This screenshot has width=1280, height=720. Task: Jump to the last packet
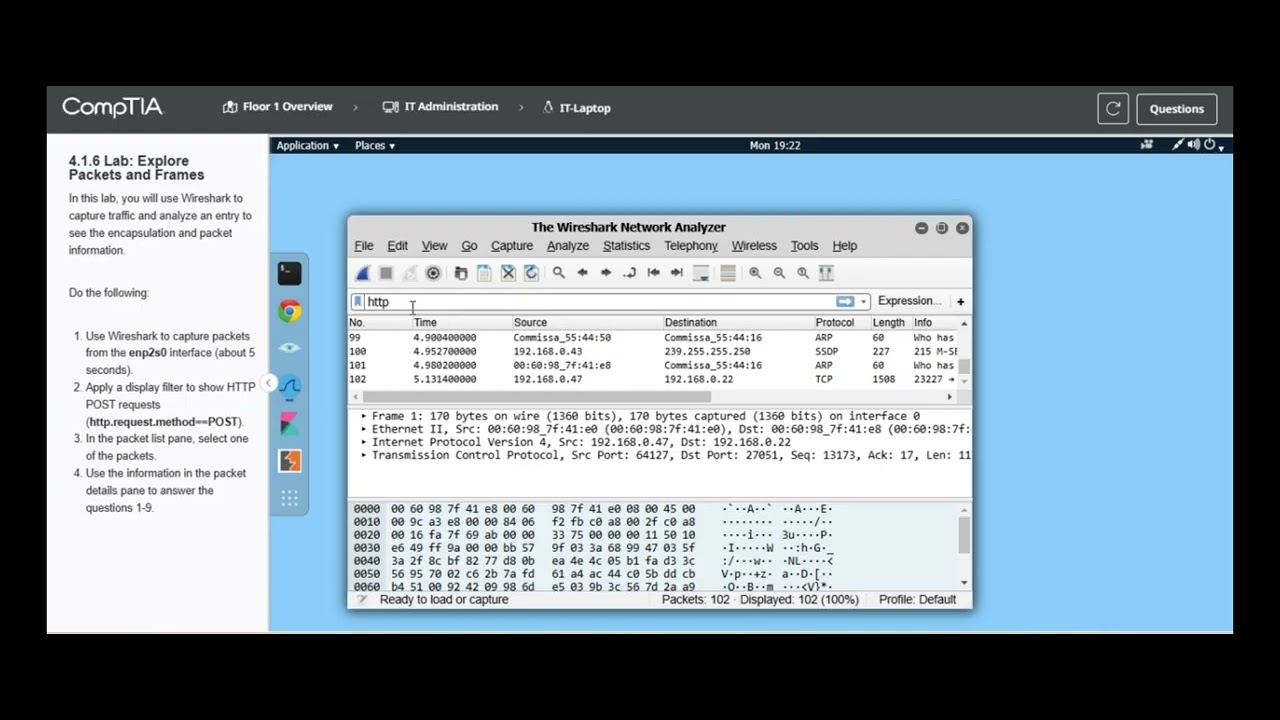[x=677, y=273]
